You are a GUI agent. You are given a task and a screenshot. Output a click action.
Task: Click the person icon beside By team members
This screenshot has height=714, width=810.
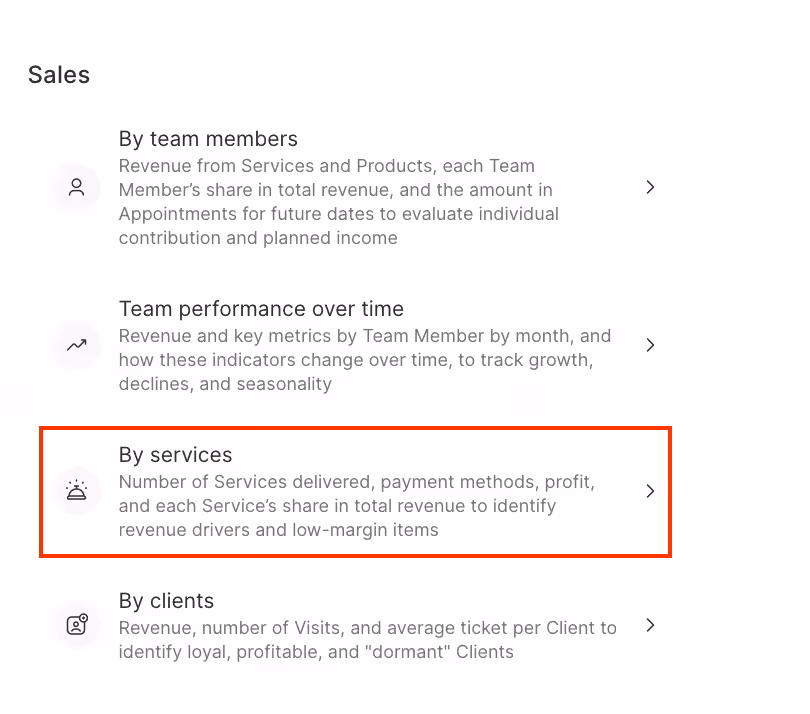click(x=77, y=187)
